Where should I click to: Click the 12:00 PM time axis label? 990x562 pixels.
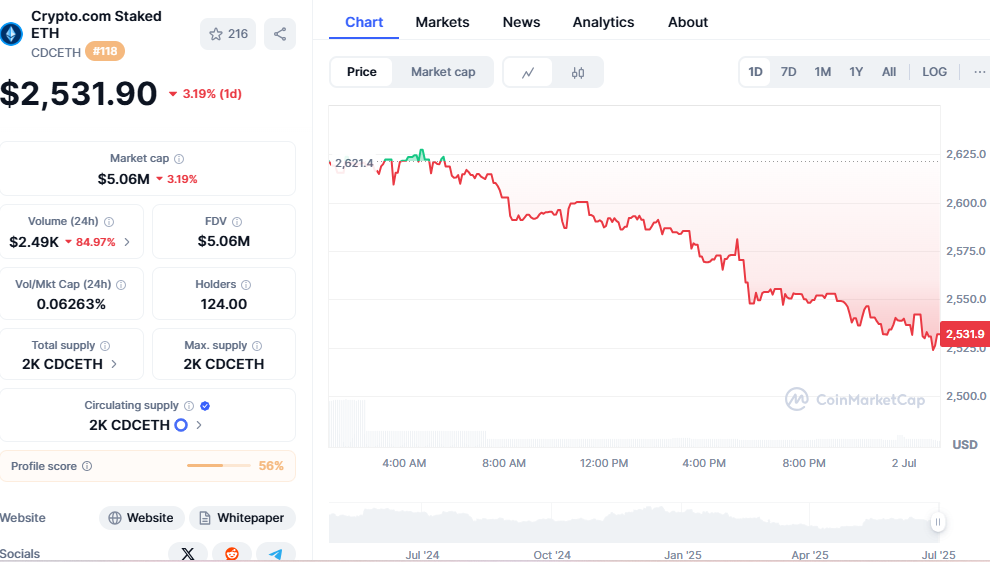604,463
